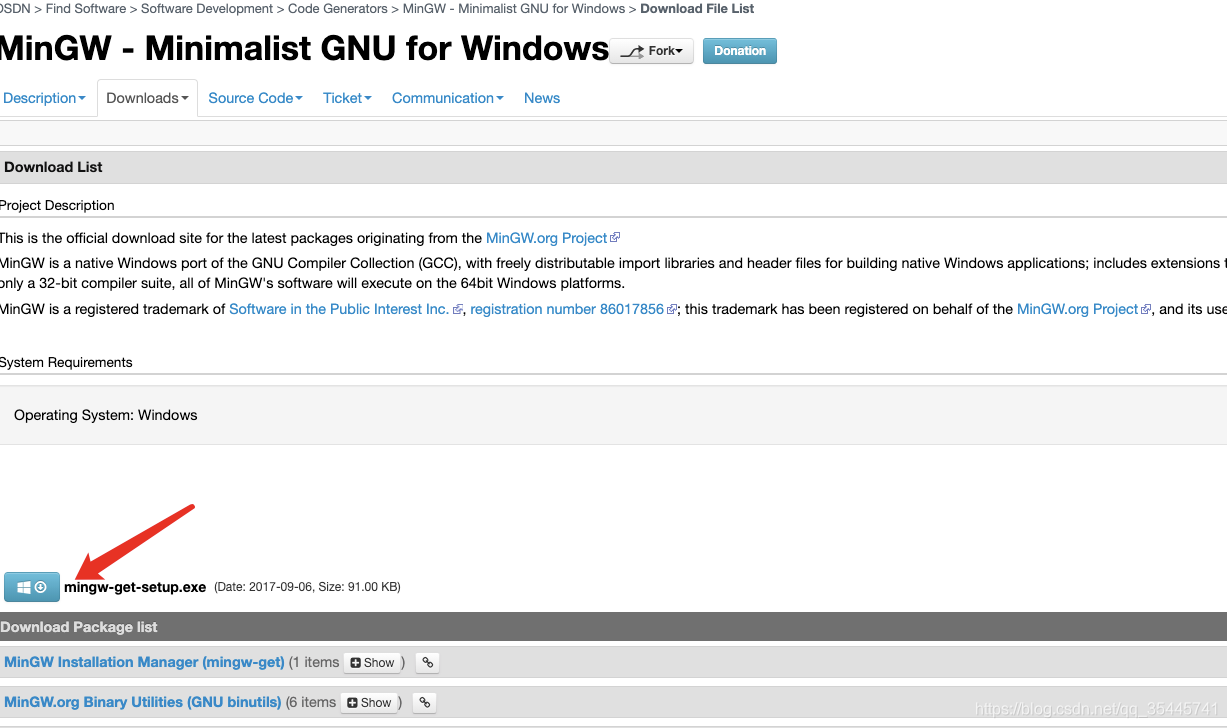Click the Donation button
Image resolution: width=1227 pixels, height=728 pixels.
[x=740, y=51]
